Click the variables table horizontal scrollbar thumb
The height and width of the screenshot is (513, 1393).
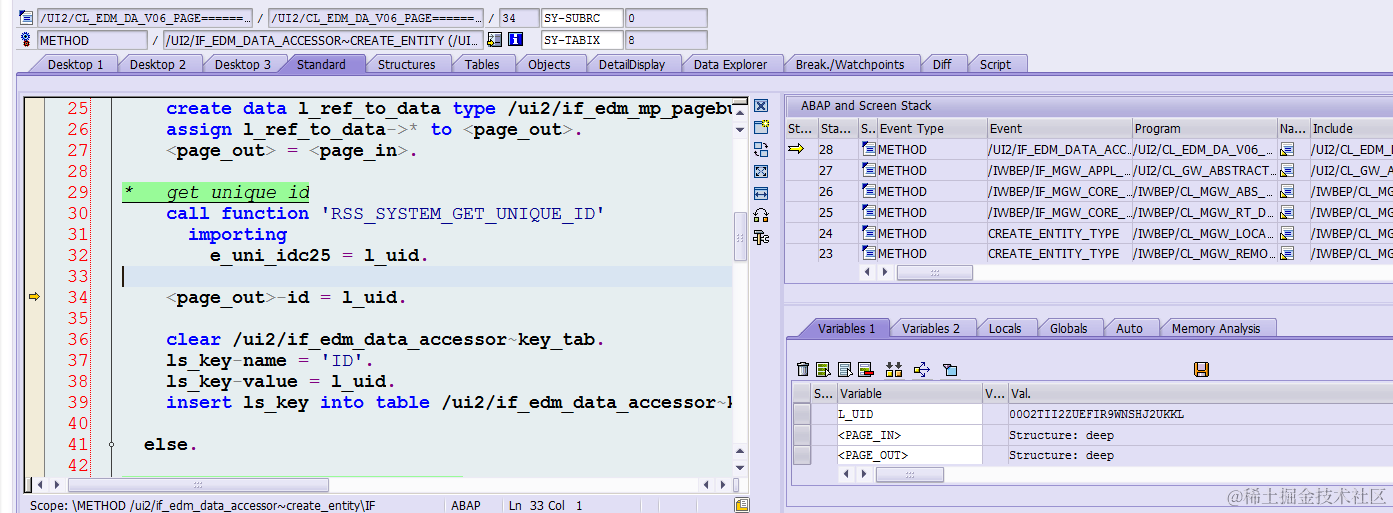point(909,474)
